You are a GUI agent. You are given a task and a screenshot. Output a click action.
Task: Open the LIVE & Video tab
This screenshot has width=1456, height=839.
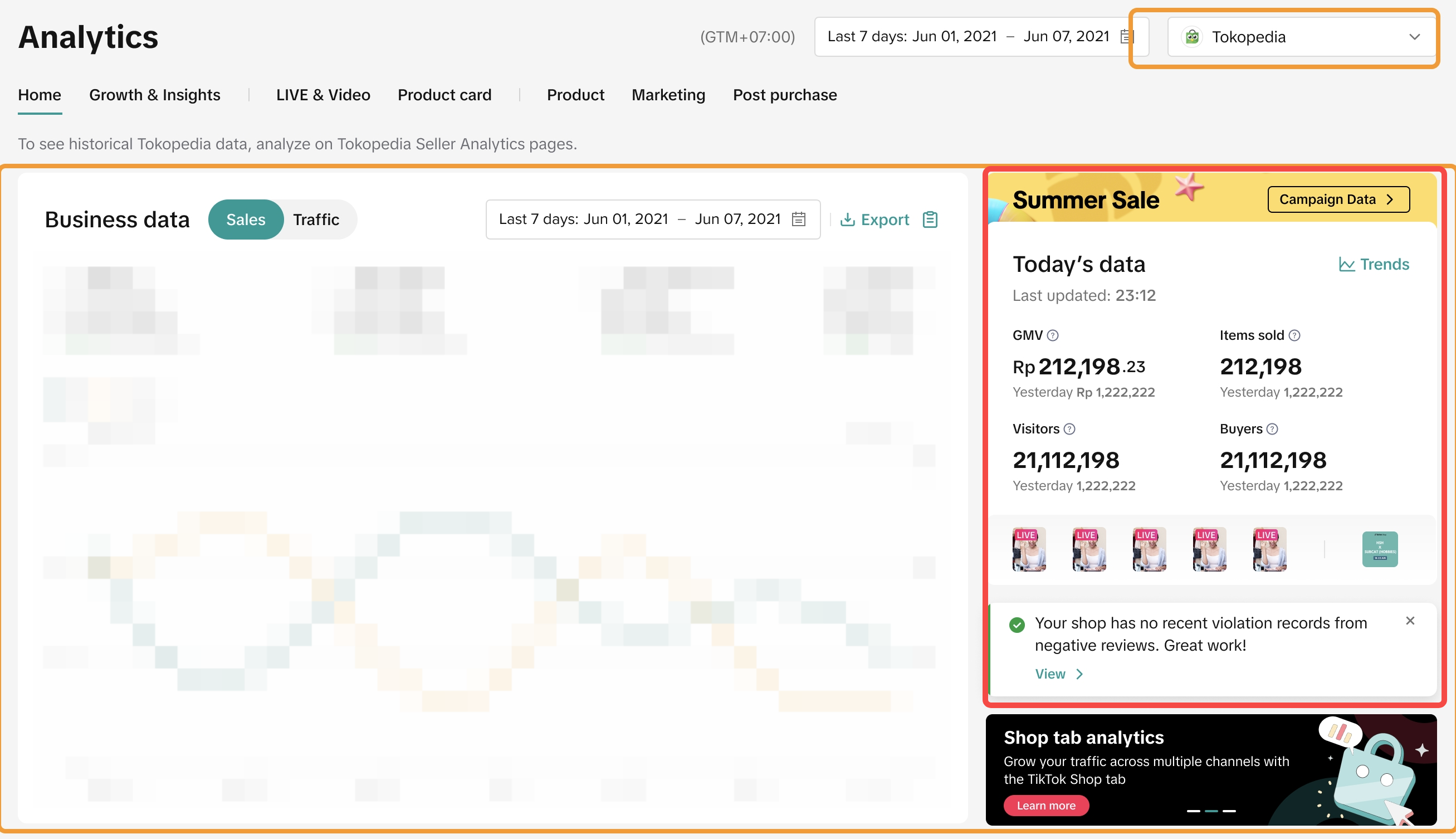tap(323, 95)
